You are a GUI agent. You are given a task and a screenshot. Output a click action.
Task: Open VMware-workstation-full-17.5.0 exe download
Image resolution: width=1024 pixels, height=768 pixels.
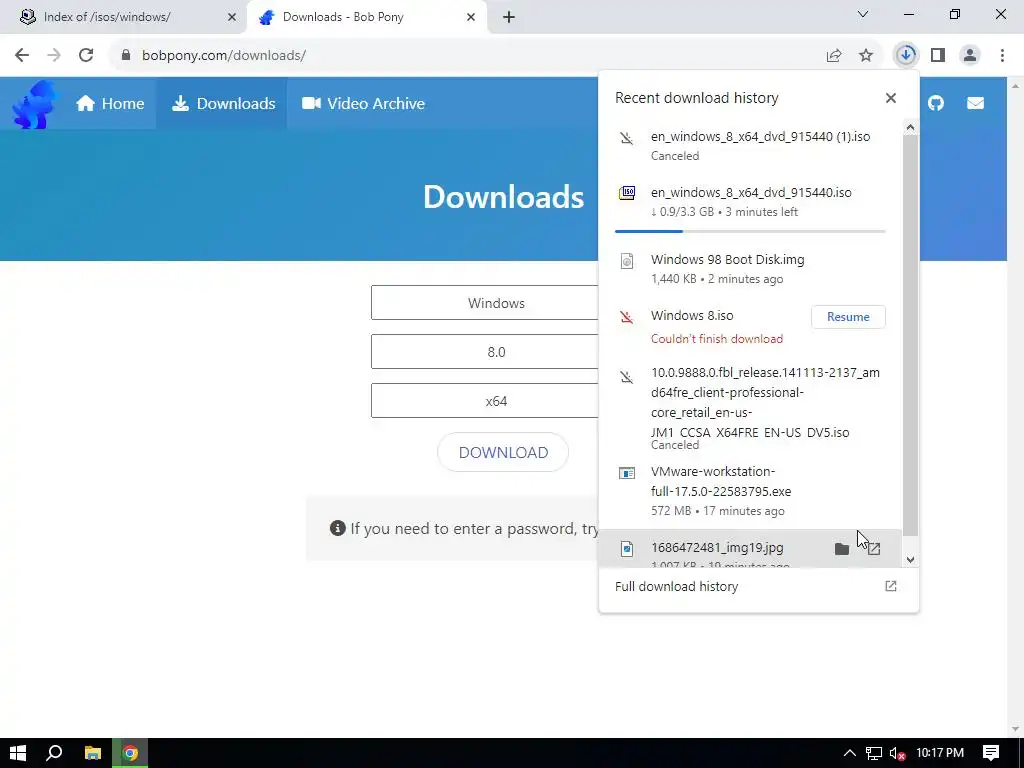[x=750, y=491]
